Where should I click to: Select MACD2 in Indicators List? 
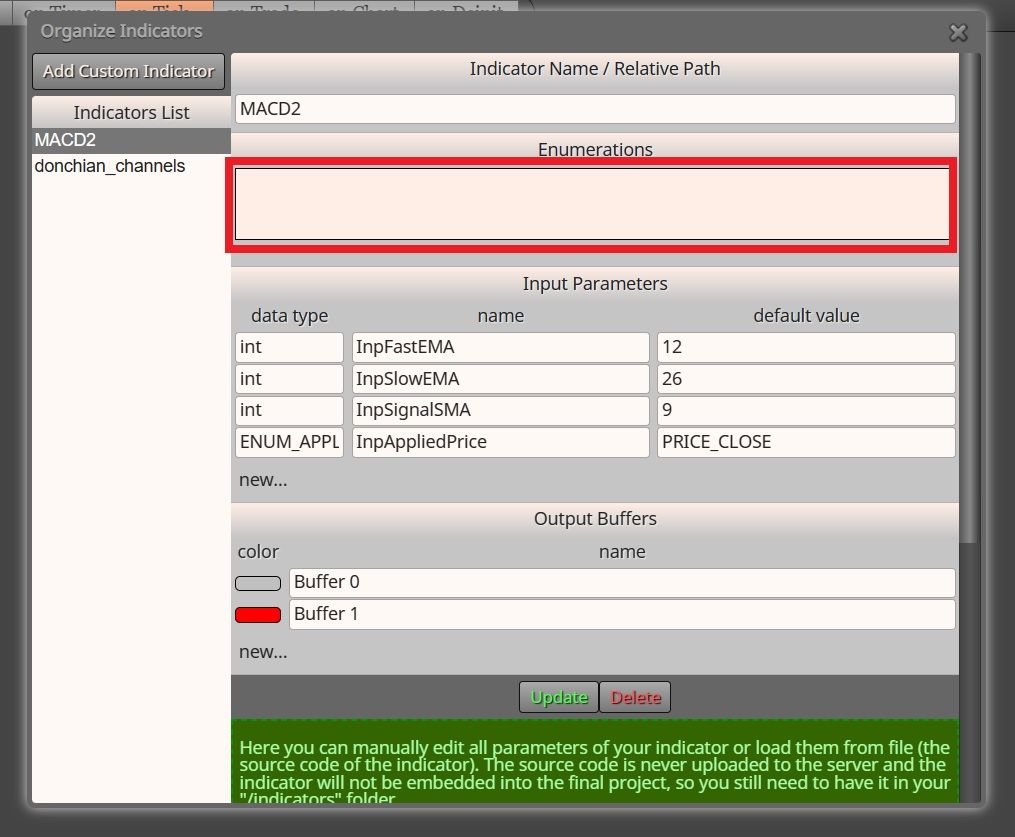[131, 140]
